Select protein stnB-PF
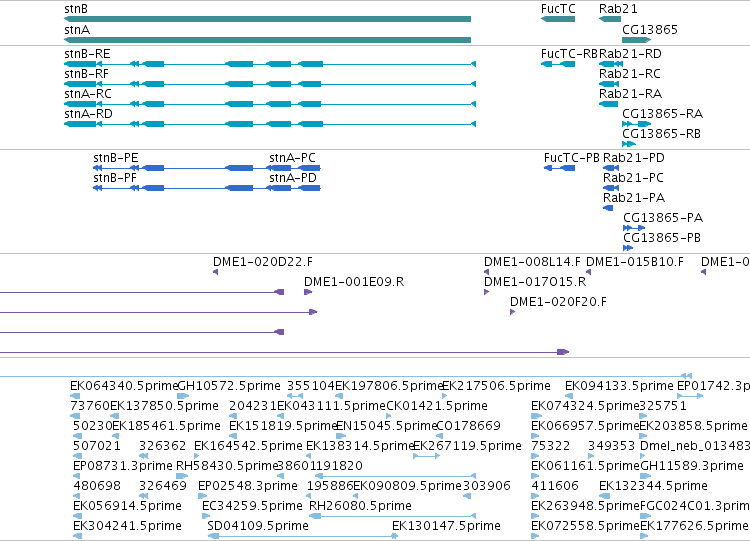Screen dimensions: 750x541 pyautogui.click(x=129, y=188)
